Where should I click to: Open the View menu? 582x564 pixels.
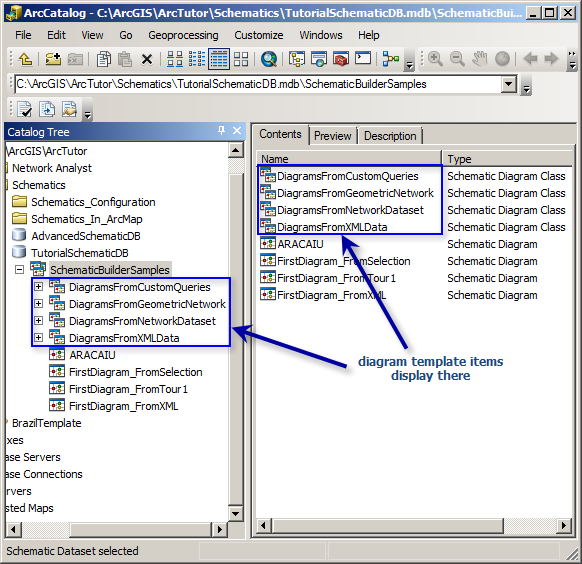(x=92, y=35)
